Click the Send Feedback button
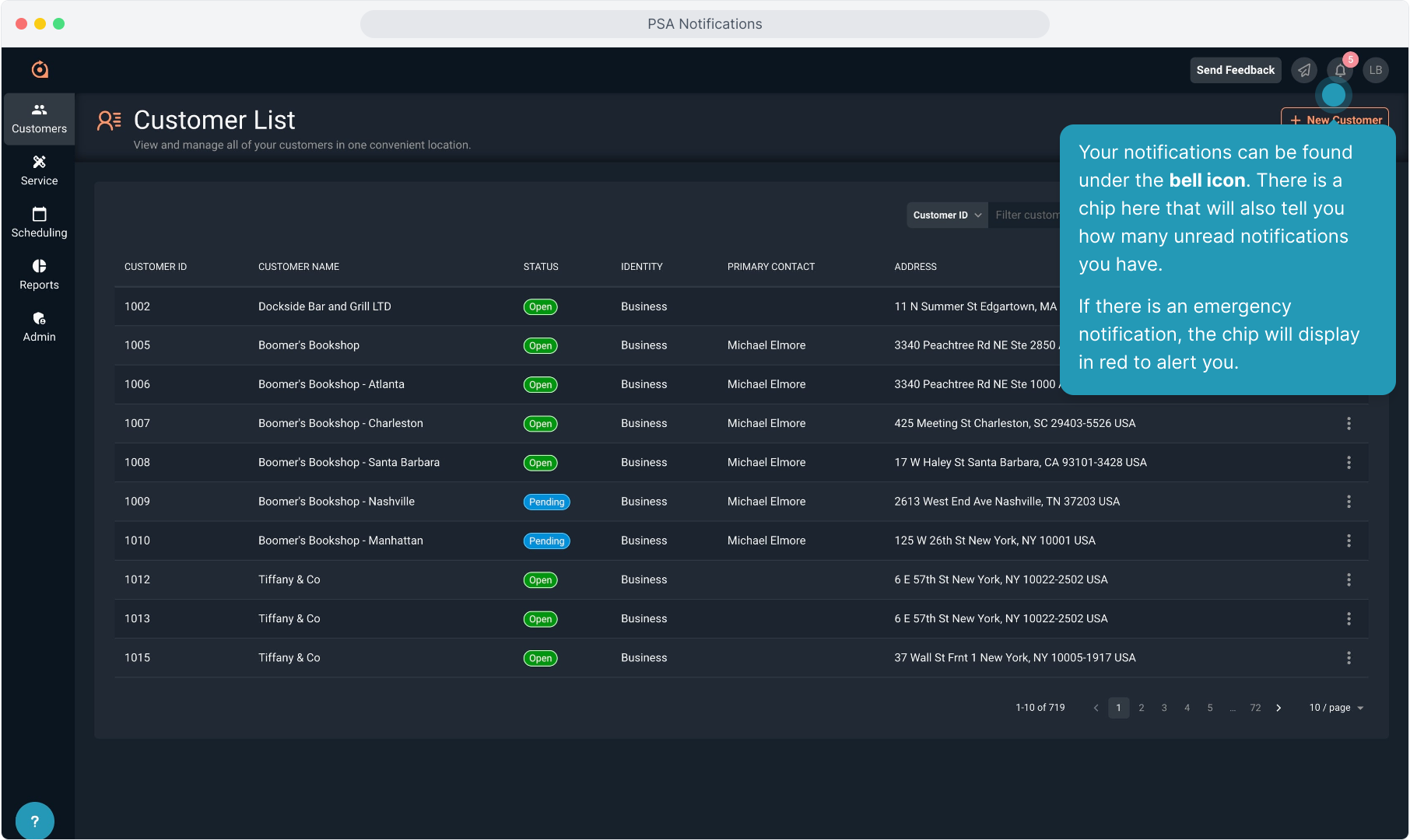 (1235, 70)
